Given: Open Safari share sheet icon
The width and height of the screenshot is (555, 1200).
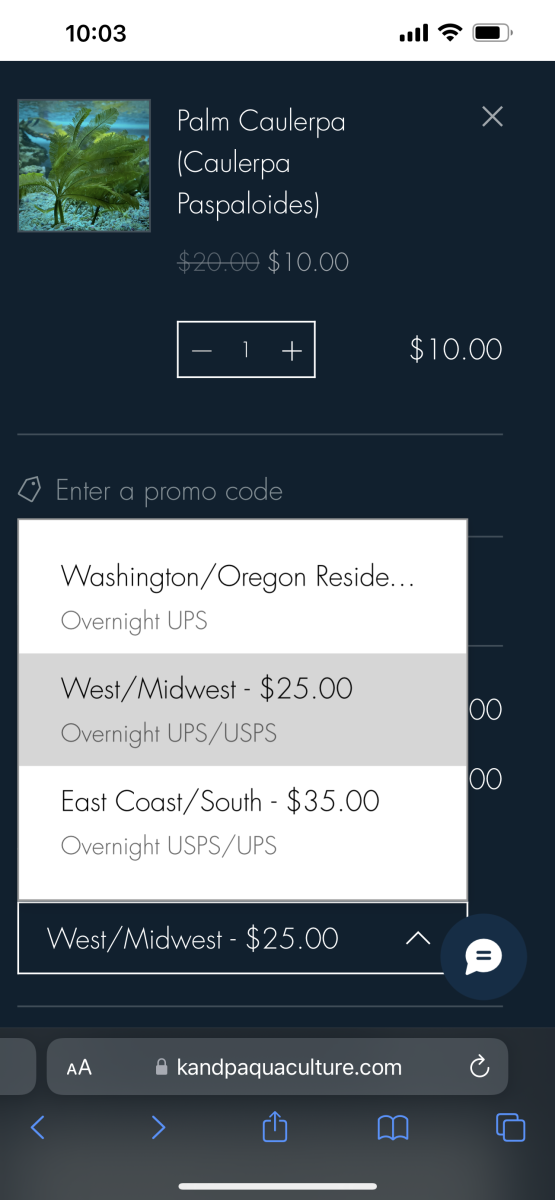Looking at the screenshot, I should 275,1127.
